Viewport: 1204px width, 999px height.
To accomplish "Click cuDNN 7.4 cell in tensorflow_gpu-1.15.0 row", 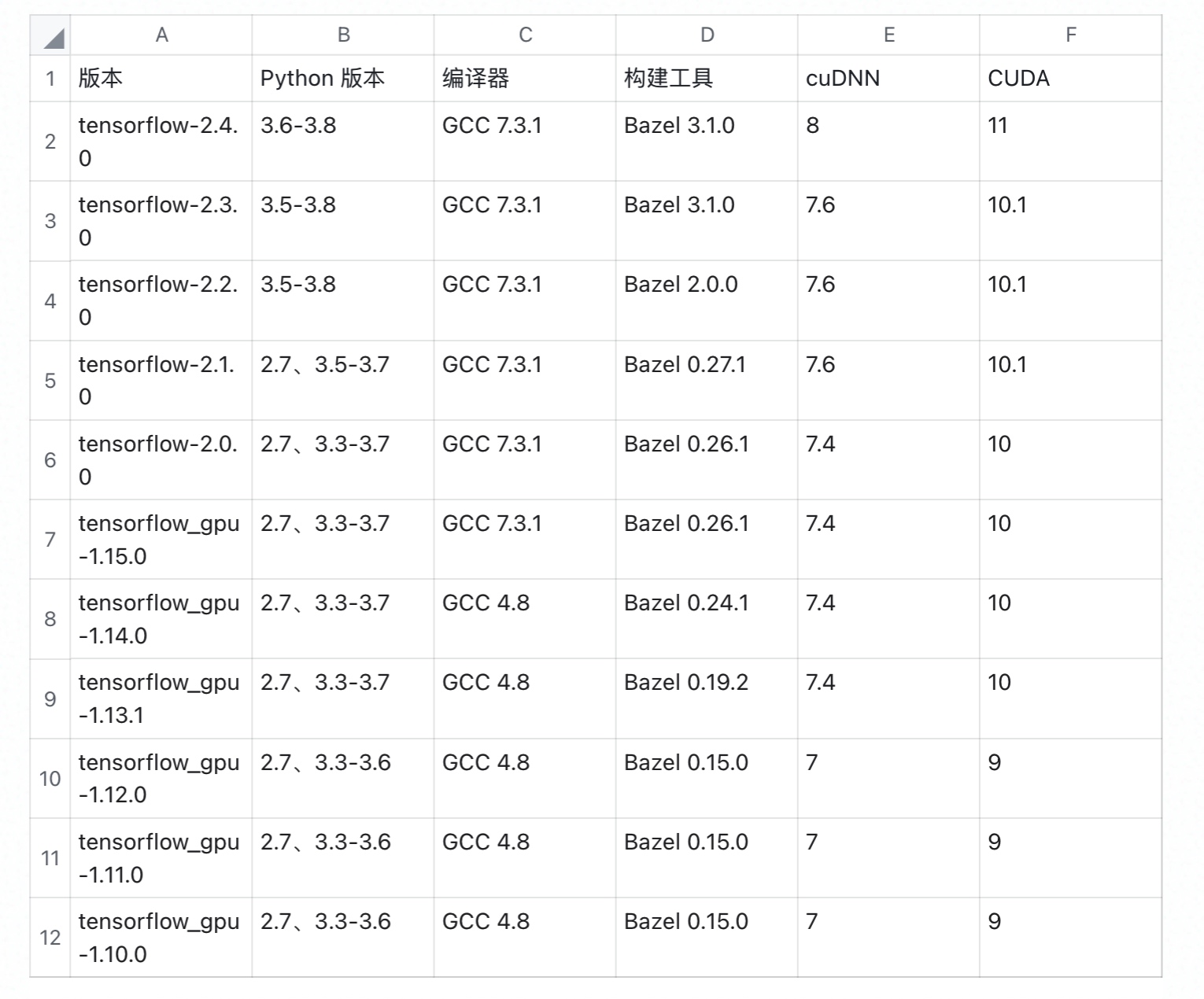I will pyautogui.click(x=888, y=540).
